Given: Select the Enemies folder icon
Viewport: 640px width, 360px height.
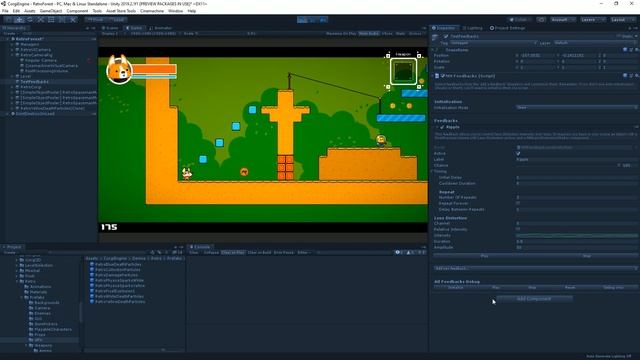Looking at the screenshot, I should [x=31, y=313].
